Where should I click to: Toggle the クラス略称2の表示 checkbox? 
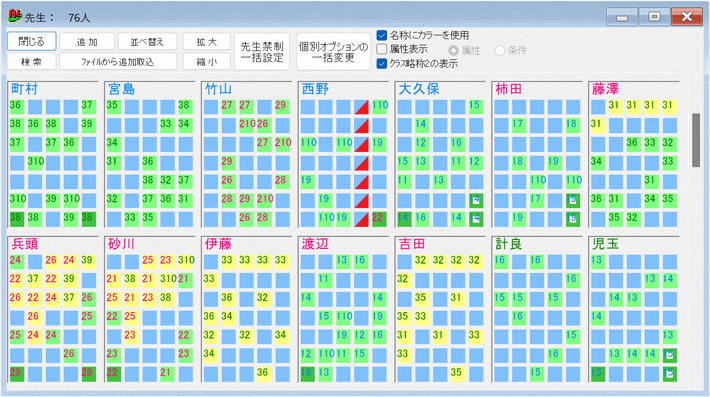coord(382,63)
